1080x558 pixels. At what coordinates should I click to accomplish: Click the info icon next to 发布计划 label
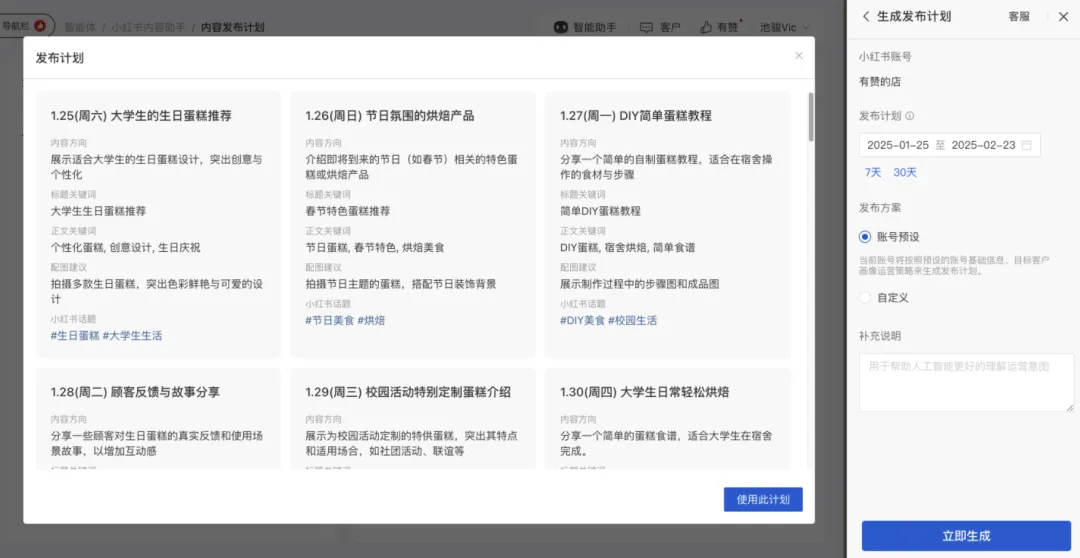(x=910, y=116)
